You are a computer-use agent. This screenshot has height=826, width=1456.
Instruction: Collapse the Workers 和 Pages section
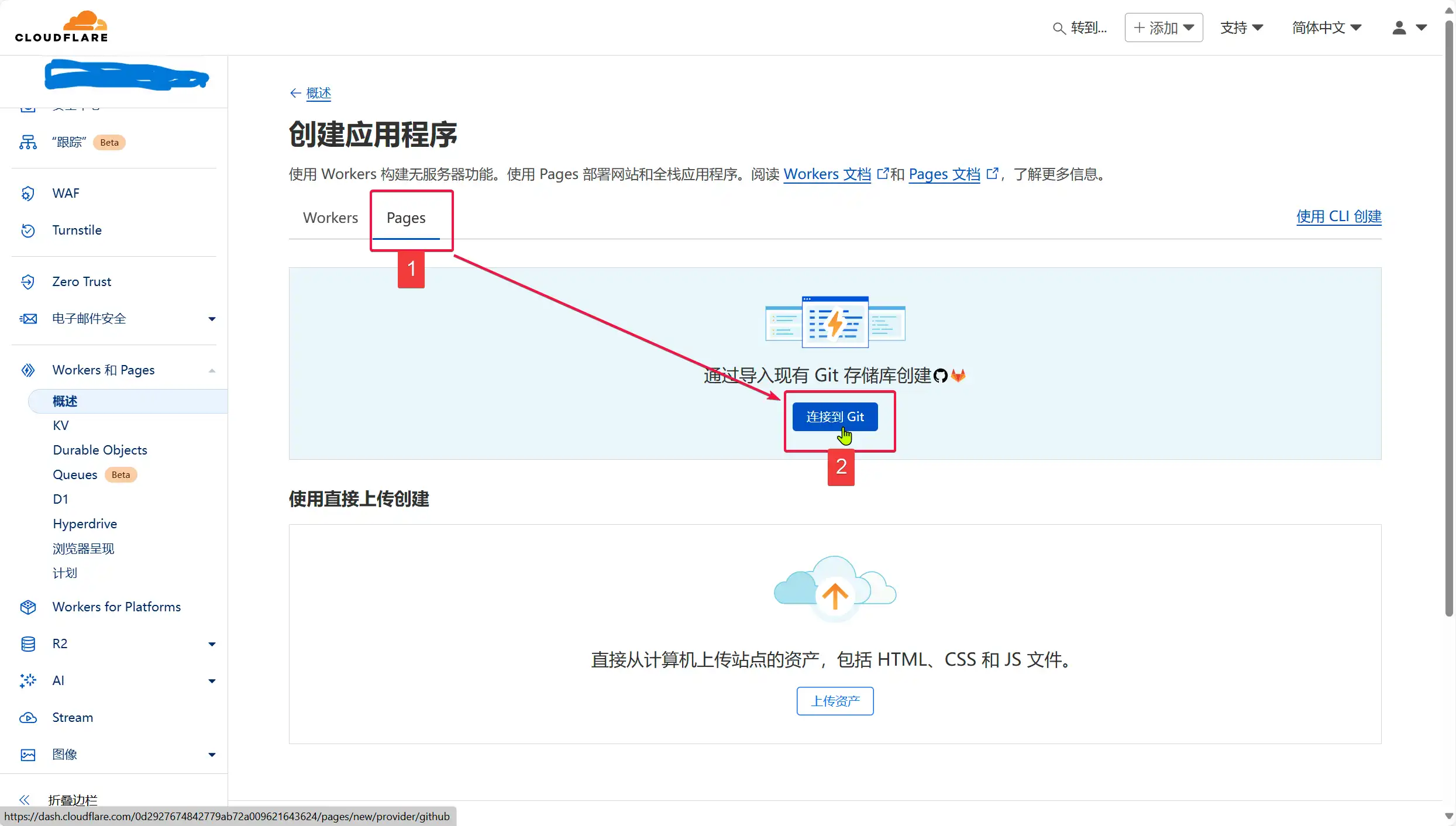[212, 370]
